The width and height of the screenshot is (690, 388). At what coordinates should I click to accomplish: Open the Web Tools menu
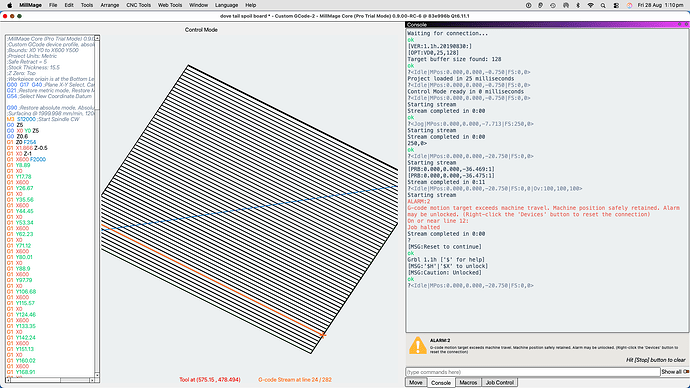170,5
